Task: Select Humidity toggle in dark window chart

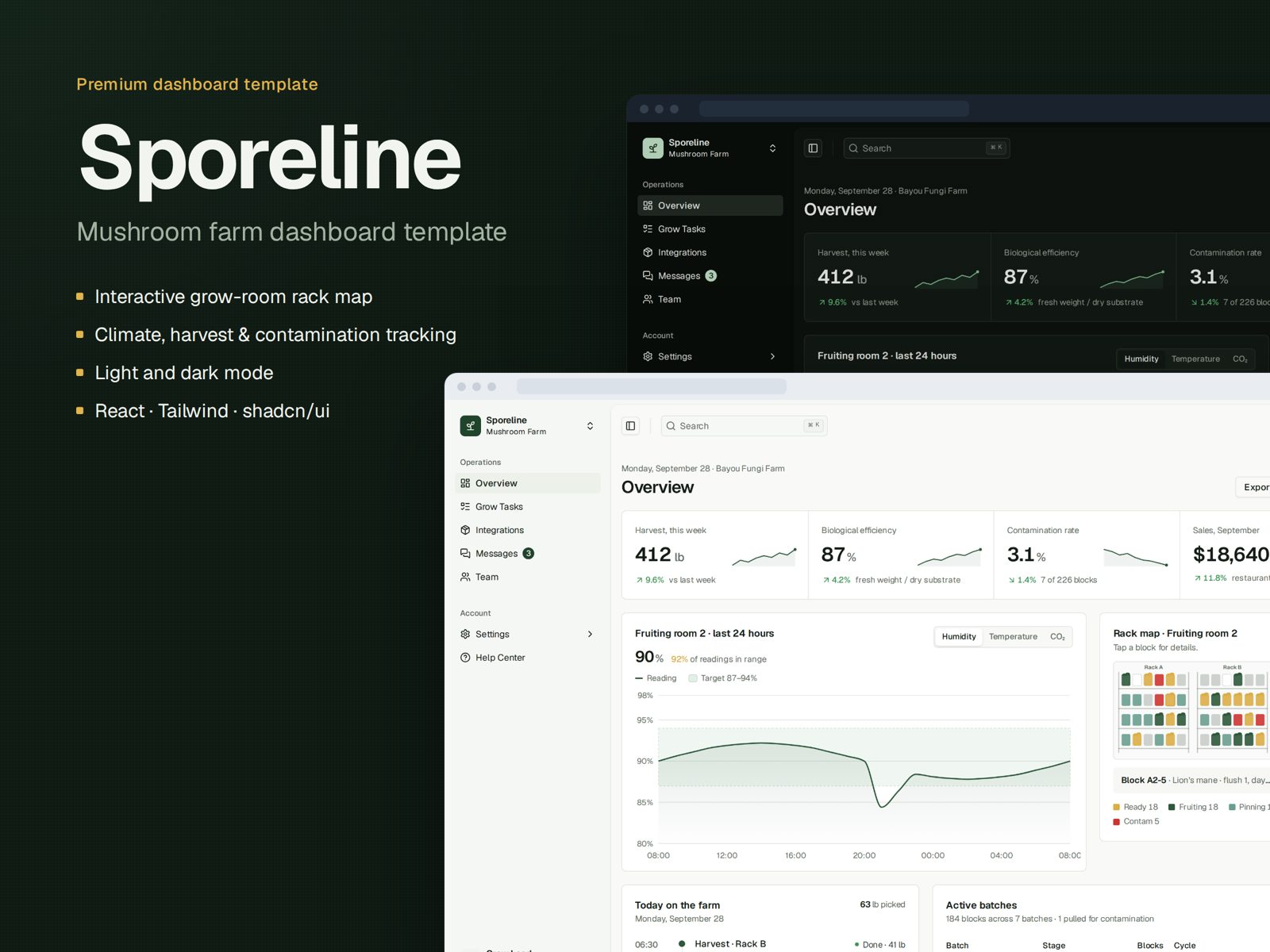Action: coord(1141,359)
